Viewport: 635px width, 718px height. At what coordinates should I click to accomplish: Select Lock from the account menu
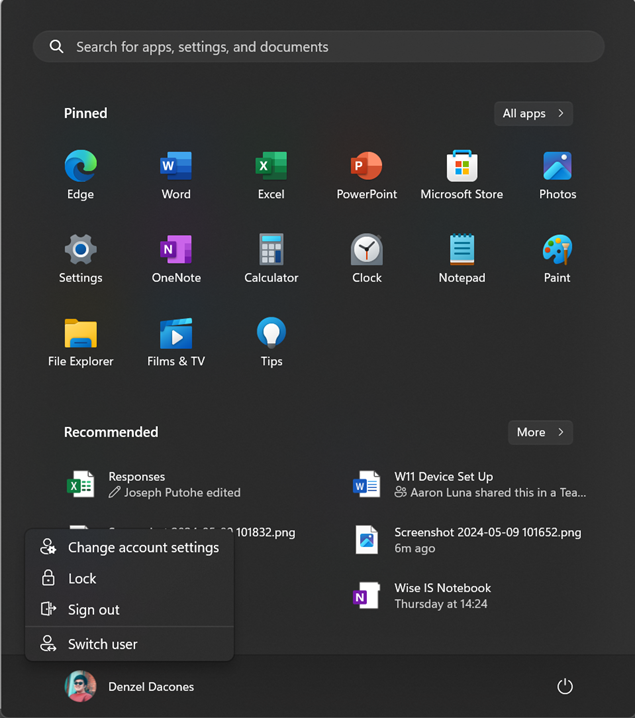click(129, 578)
